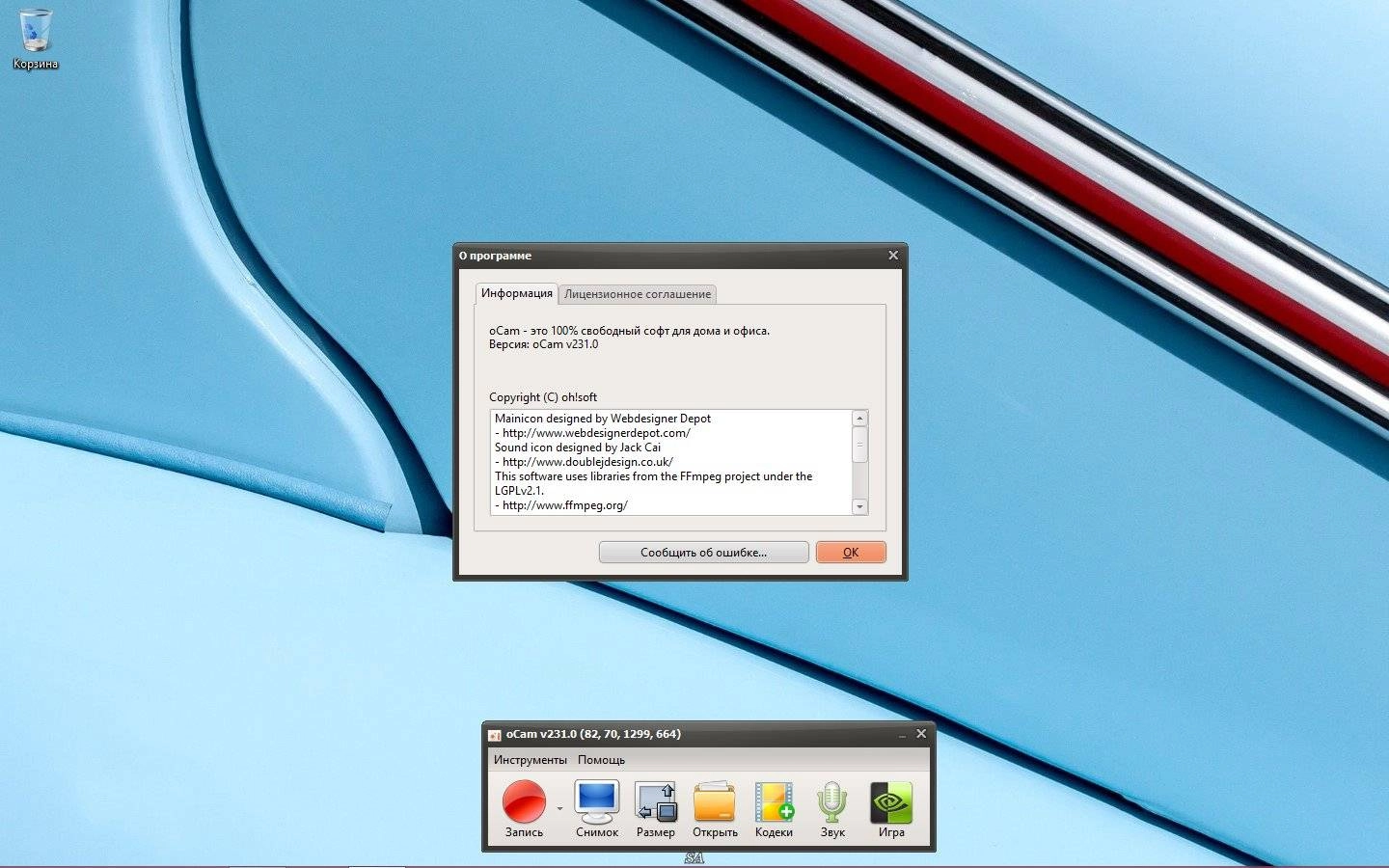Click the webdesignerdepot.com URL text
Image resolution: width=1389 pixels, height=868 pixels.
596,433
